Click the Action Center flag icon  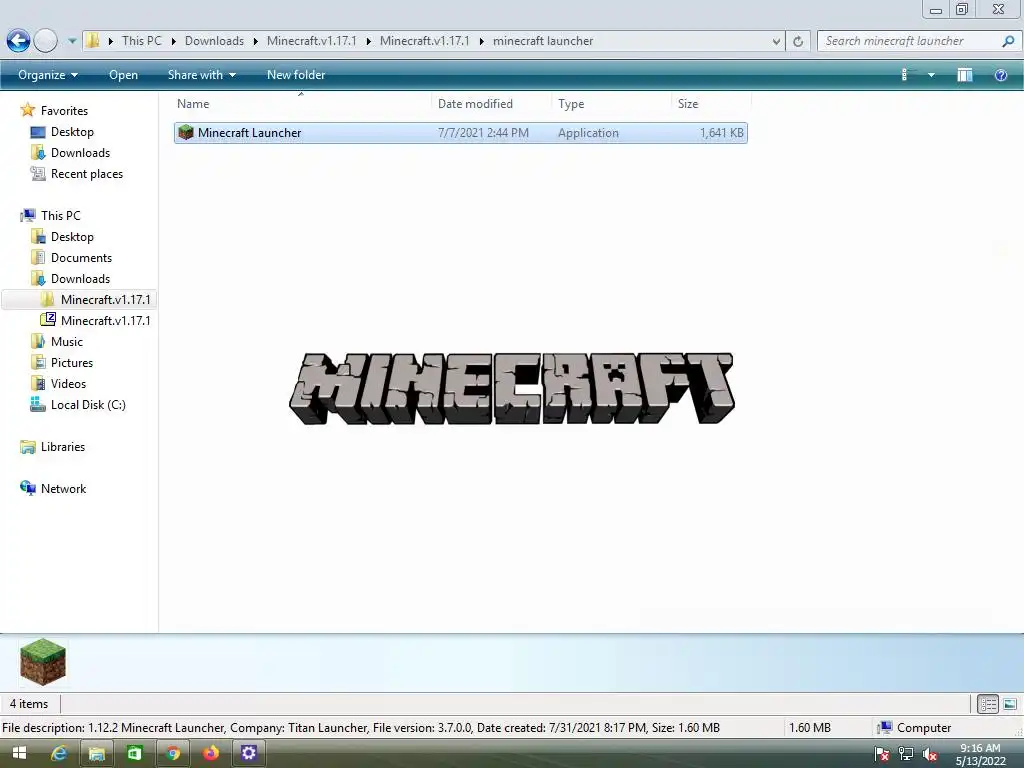[882, 754]
